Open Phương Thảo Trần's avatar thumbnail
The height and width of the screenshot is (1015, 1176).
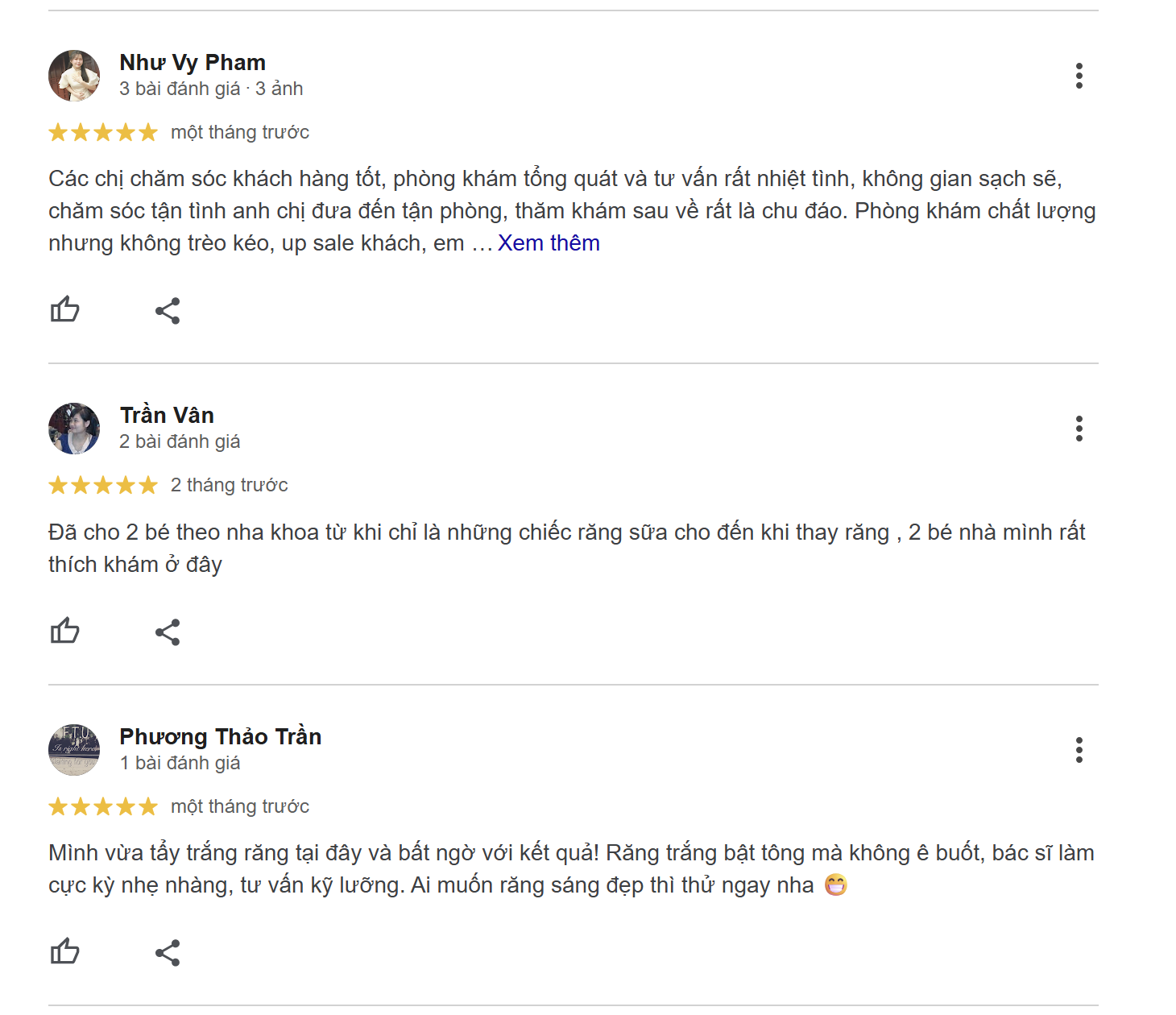74,748
